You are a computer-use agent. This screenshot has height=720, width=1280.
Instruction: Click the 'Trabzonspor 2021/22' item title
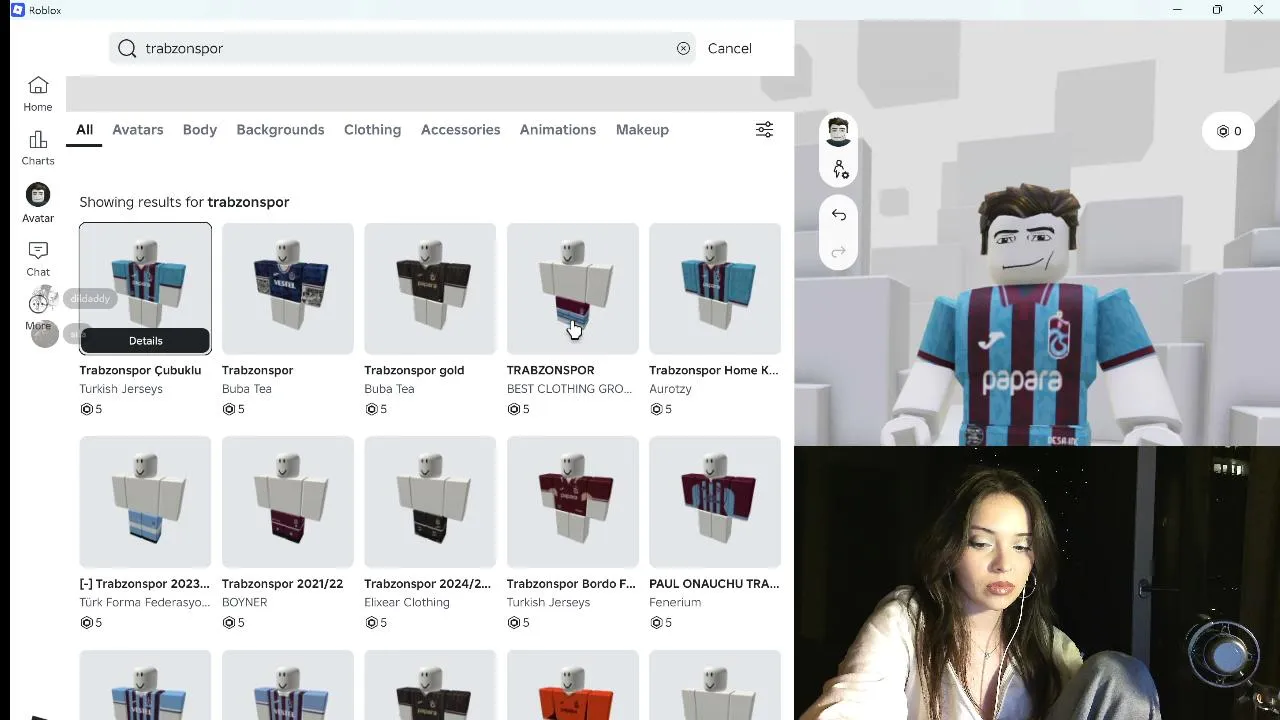click(x=282, y=584)
